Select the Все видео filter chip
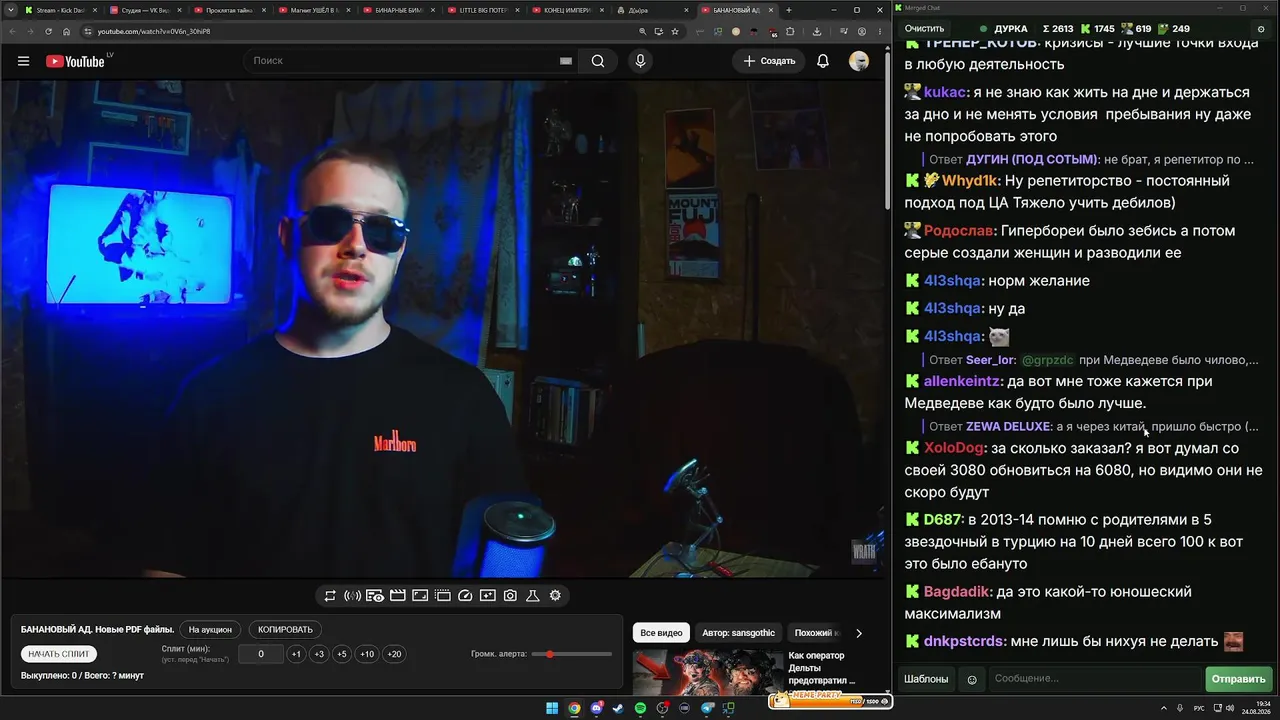 pos(661,633)
